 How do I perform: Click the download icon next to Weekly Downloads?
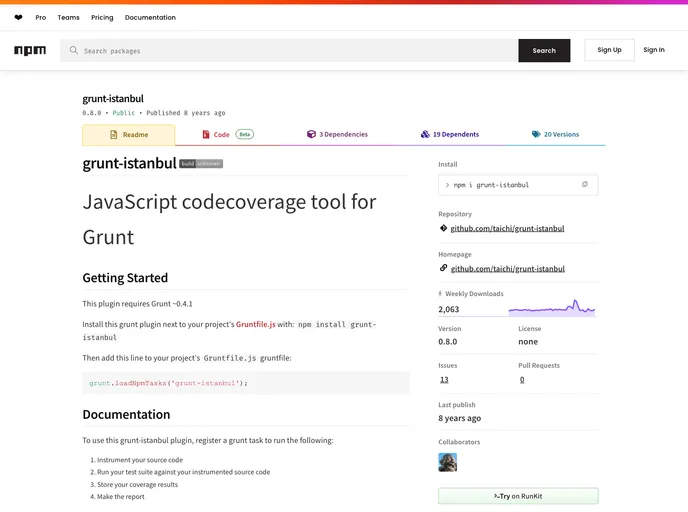[440, 294]
